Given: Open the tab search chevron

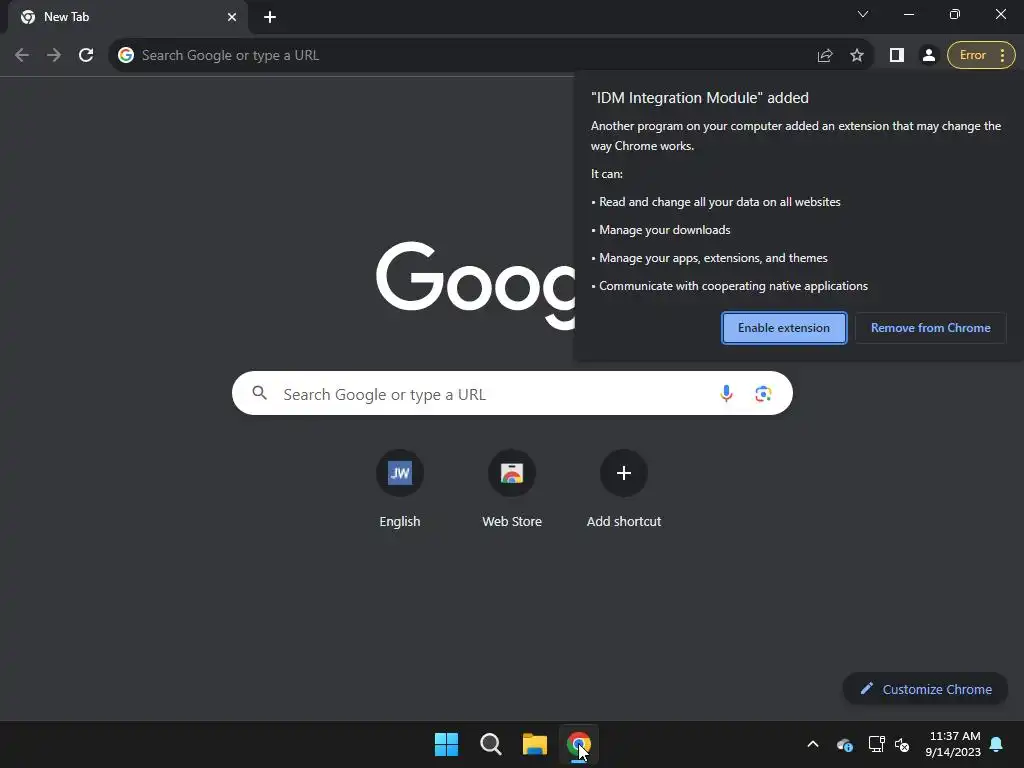Looking at the screenshot, I should pos(863,14).
